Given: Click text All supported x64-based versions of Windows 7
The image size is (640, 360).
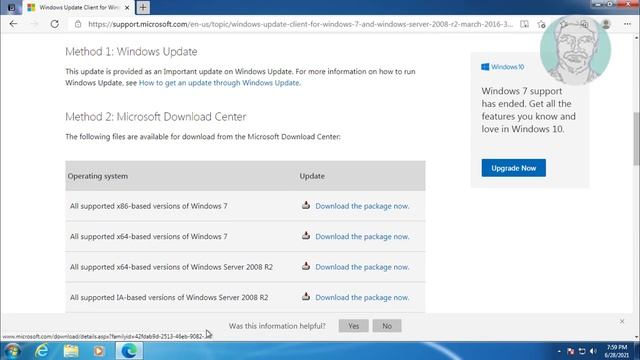Looking at the screenshot, I should [x=149, y=236].
